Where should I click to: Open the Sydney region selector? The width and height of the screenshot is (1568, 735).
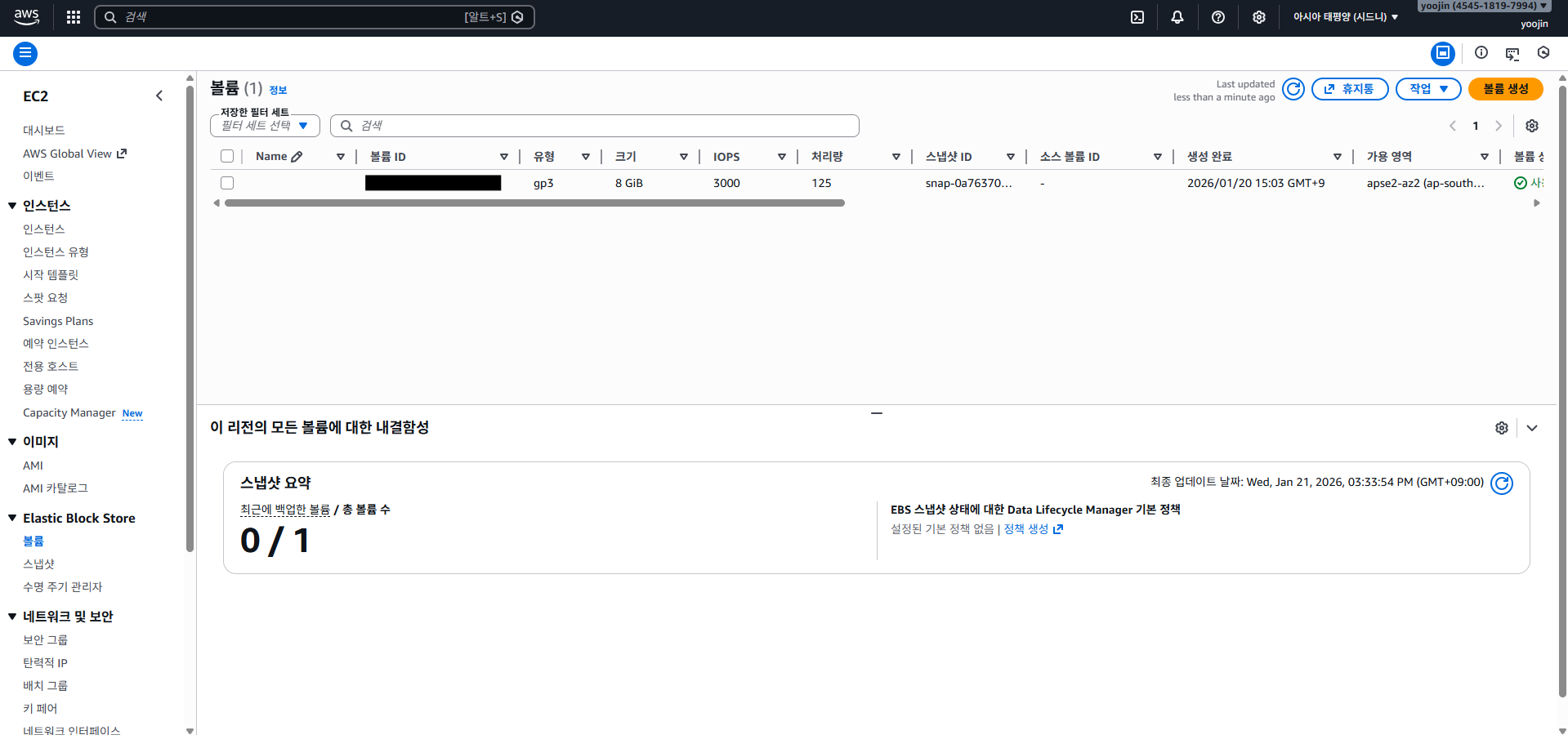[x=1346, y=17]
